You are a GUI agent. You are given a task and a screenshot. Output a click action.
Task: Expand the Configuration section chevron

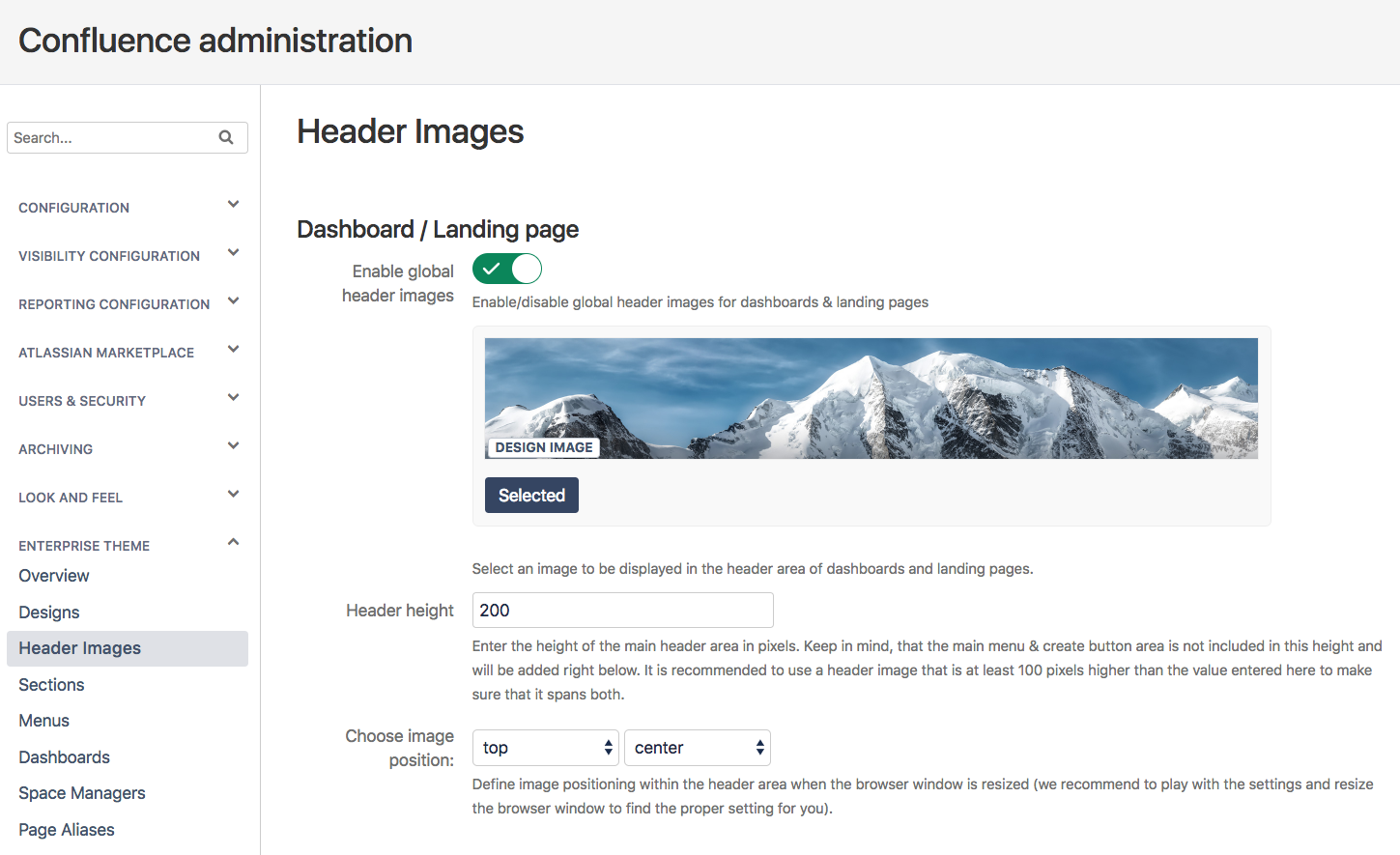coord(233,204)
